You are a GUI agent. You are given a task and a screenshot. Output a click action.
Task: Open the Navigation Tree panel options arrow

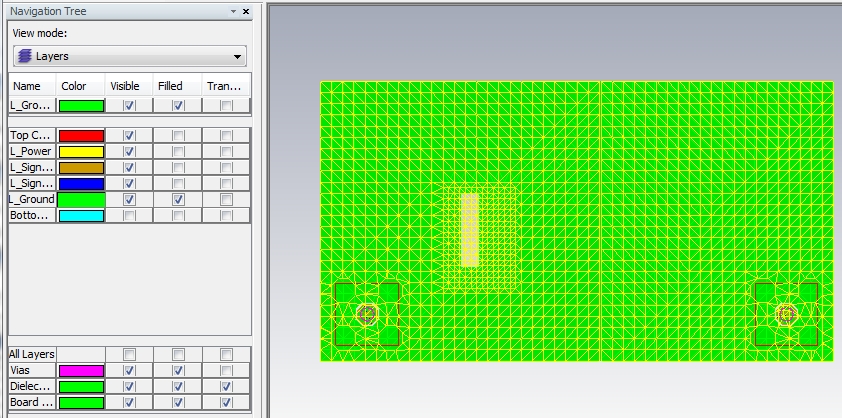233,11
